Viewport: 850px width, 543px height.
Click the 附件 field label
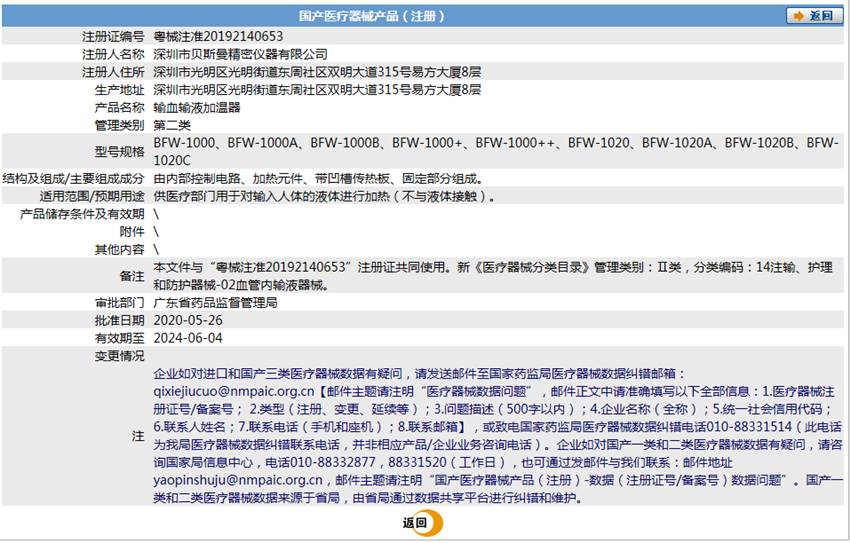click(x=132, y=232)
